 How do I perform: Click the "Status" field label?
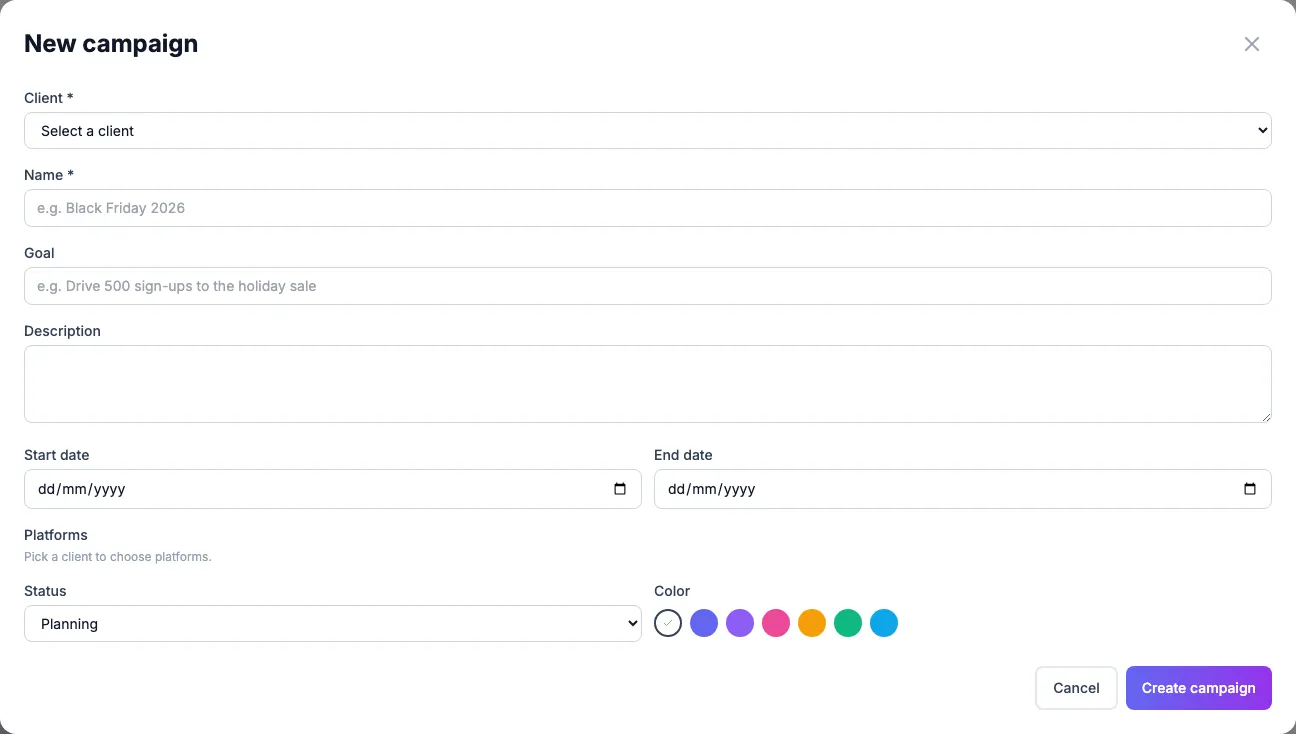45,591
